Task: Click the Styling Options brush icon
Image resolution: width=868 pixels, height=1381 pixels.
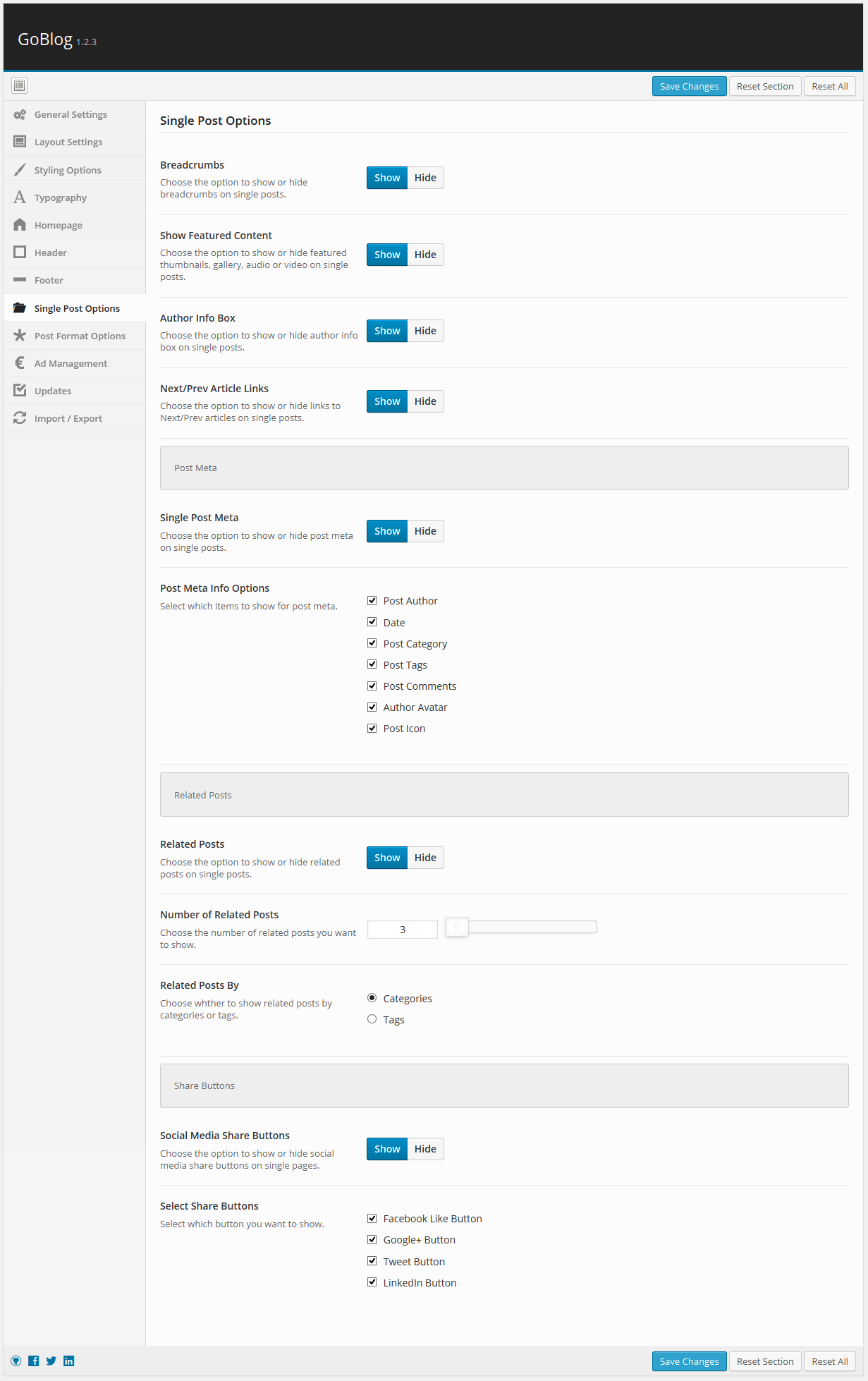Action: (20, 170)
